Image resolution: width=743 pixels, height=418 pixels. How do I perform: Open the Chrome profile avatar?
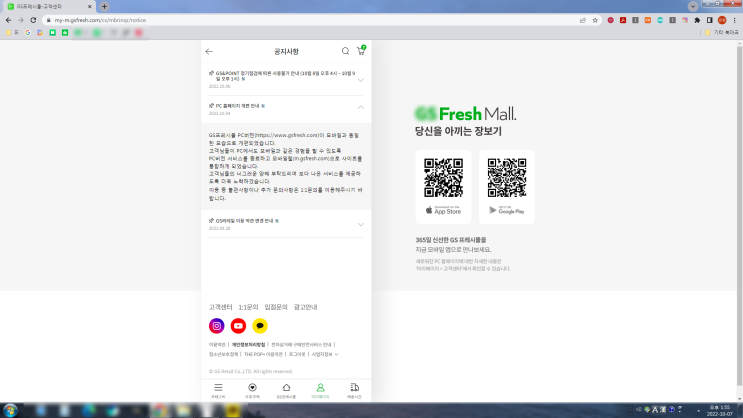(722, 20)
